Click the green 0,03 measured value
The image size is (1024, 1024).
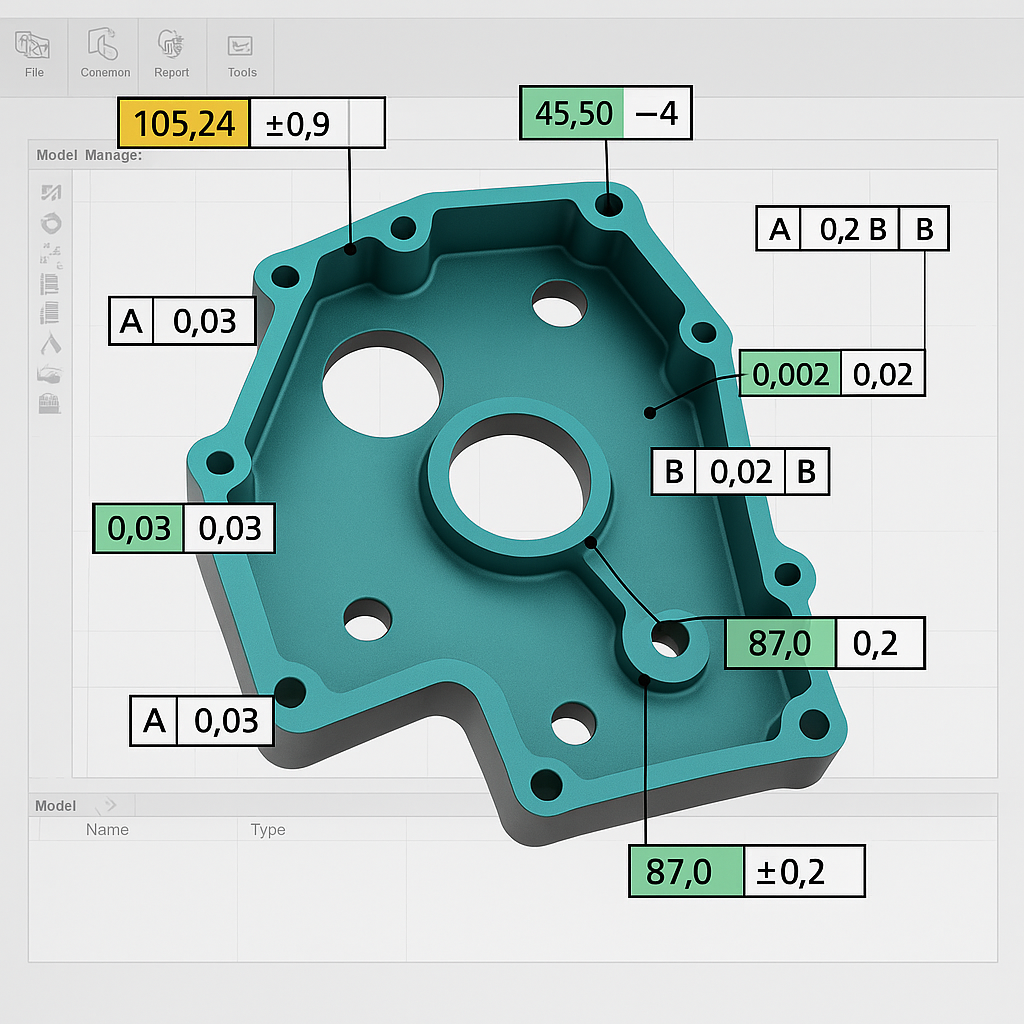(x=138, y=528)
